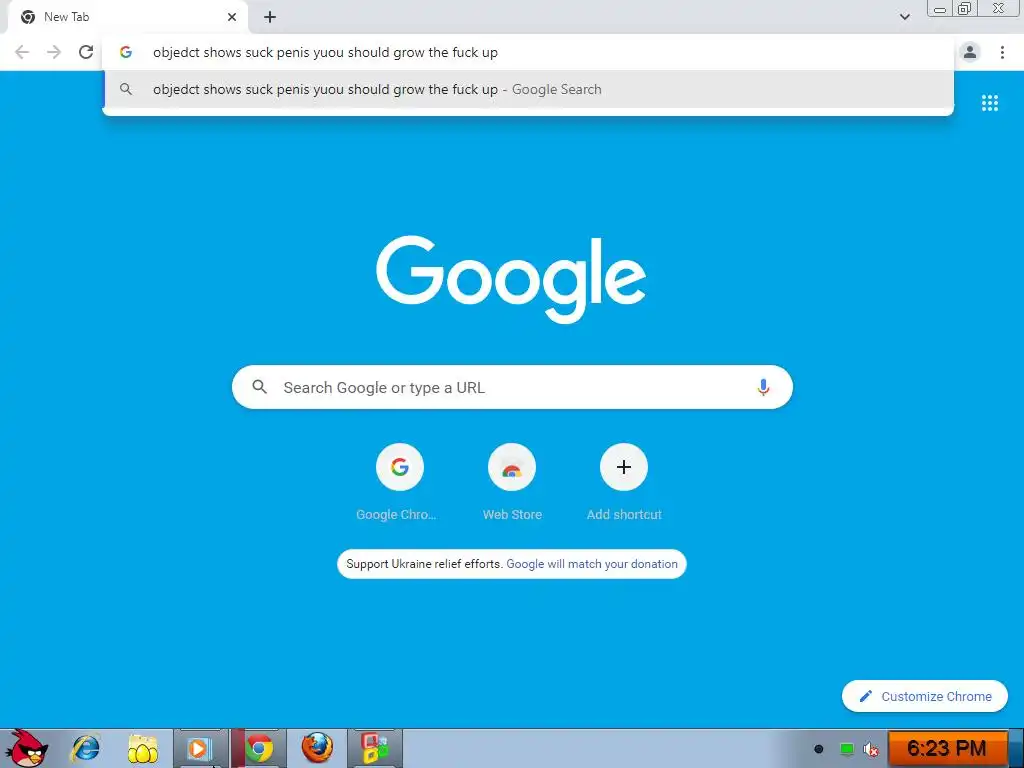The image size is (1024, 768).
Task: Click the green monitor tray icon
Action: pyautogui.click(x=846, y=749)
